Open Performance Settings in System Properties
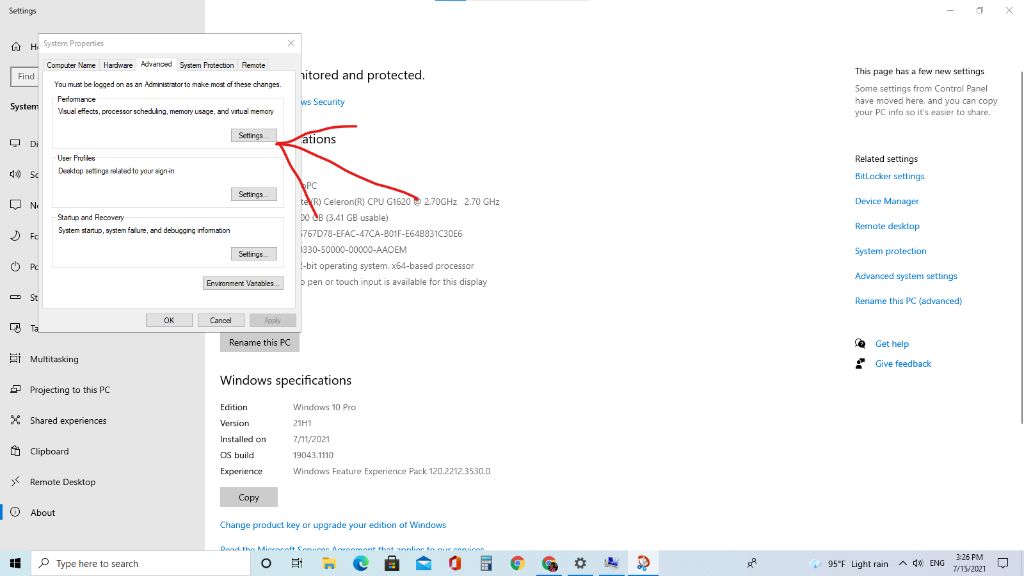The width and height of the screenshot is (1024, 576). [x=253, y=135]
